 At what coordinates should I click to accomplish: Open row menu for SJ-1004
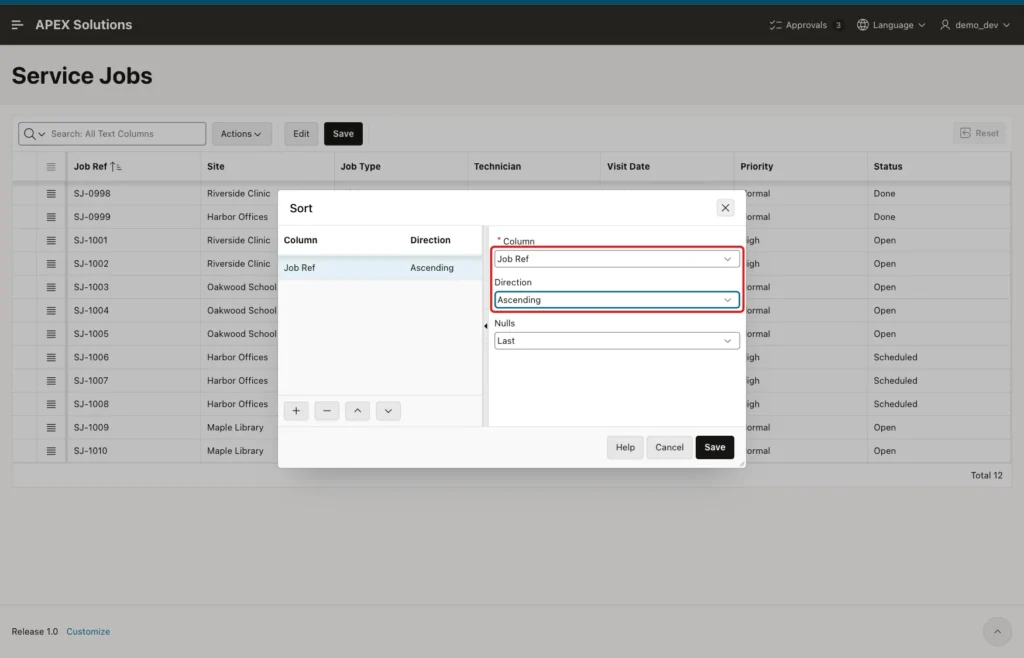(x=51, y=311)
